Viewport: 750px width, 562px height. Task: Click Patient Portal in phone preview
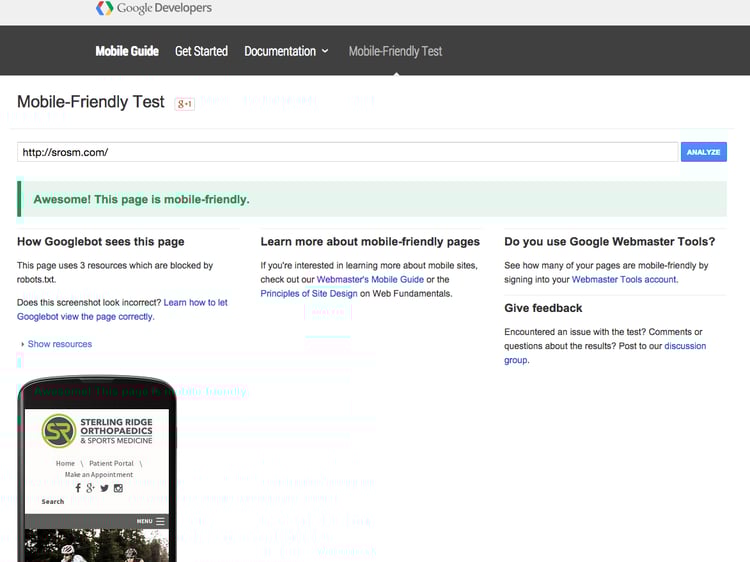pyautogui.click(x=111, y=463)
